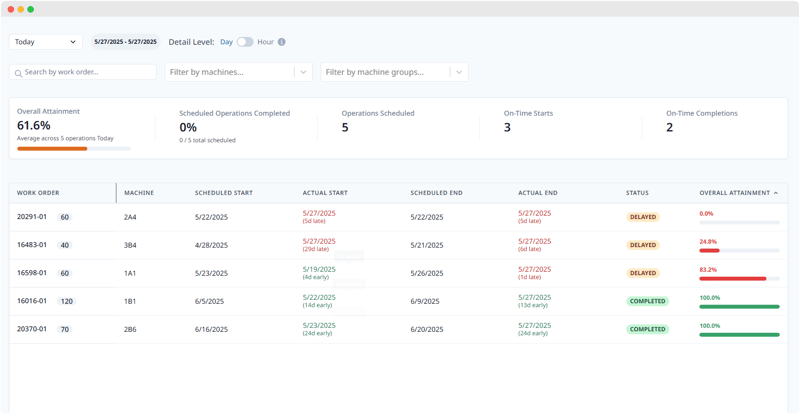Click the 100.0% bar for work order 20370-01
800x414 pixels.
pyautogui.click(x=739, y=335)
